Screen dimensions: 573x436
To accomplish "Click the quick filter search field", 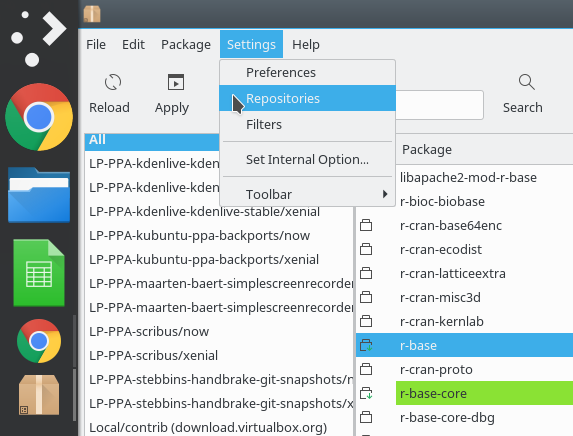I will pyautogui.click(x=440, y=105).
